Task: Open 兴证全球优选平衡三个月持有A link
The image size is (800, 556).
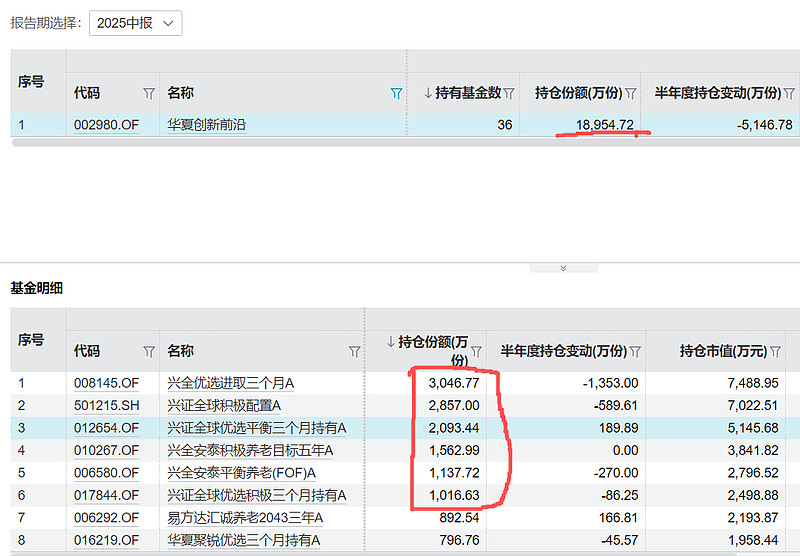Action: point(257,428)
